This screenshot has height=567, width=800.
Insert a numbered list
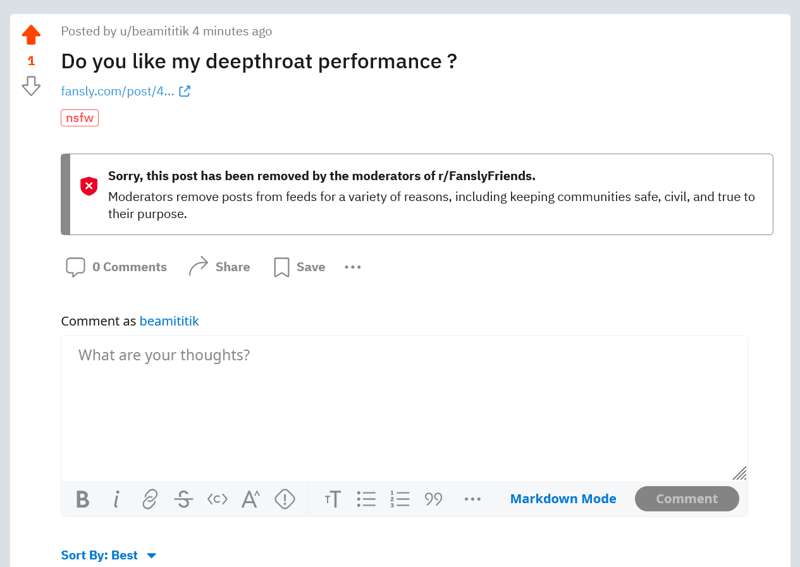click(x=400, y=499)
